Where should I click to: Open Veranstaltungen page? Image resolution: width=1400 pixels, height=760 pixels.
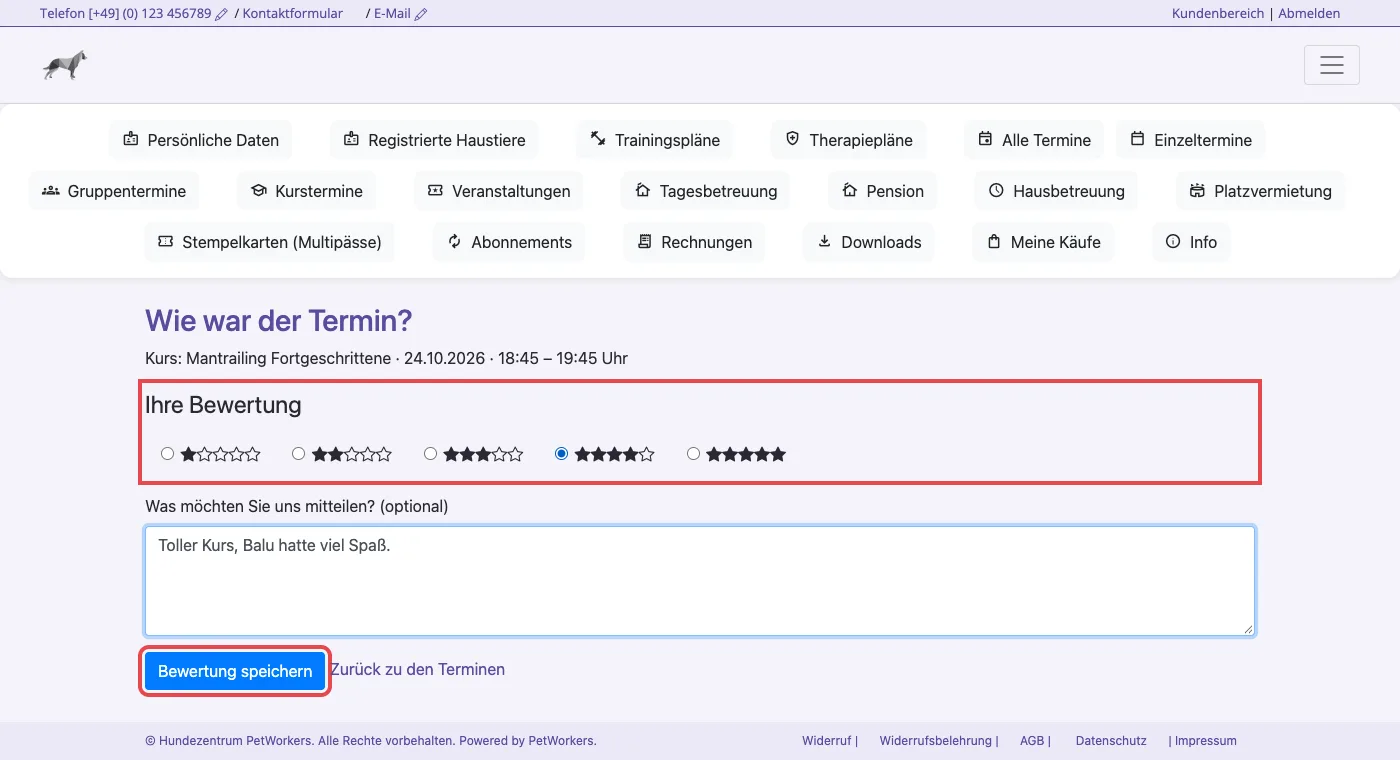point(498,191)
